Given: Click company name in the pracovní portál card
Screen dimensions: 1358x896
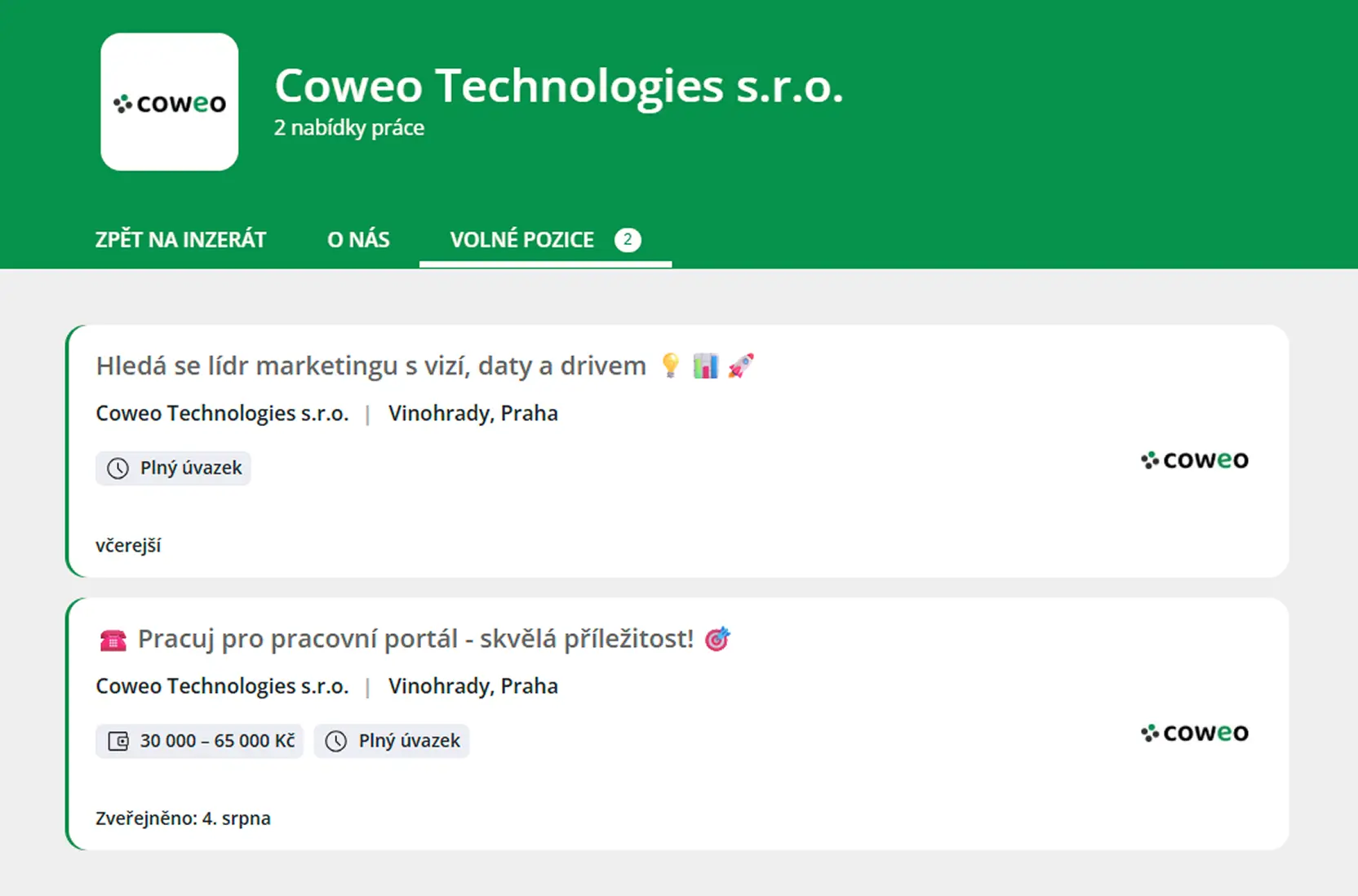Looking at the screenshot, I should 222,686.
